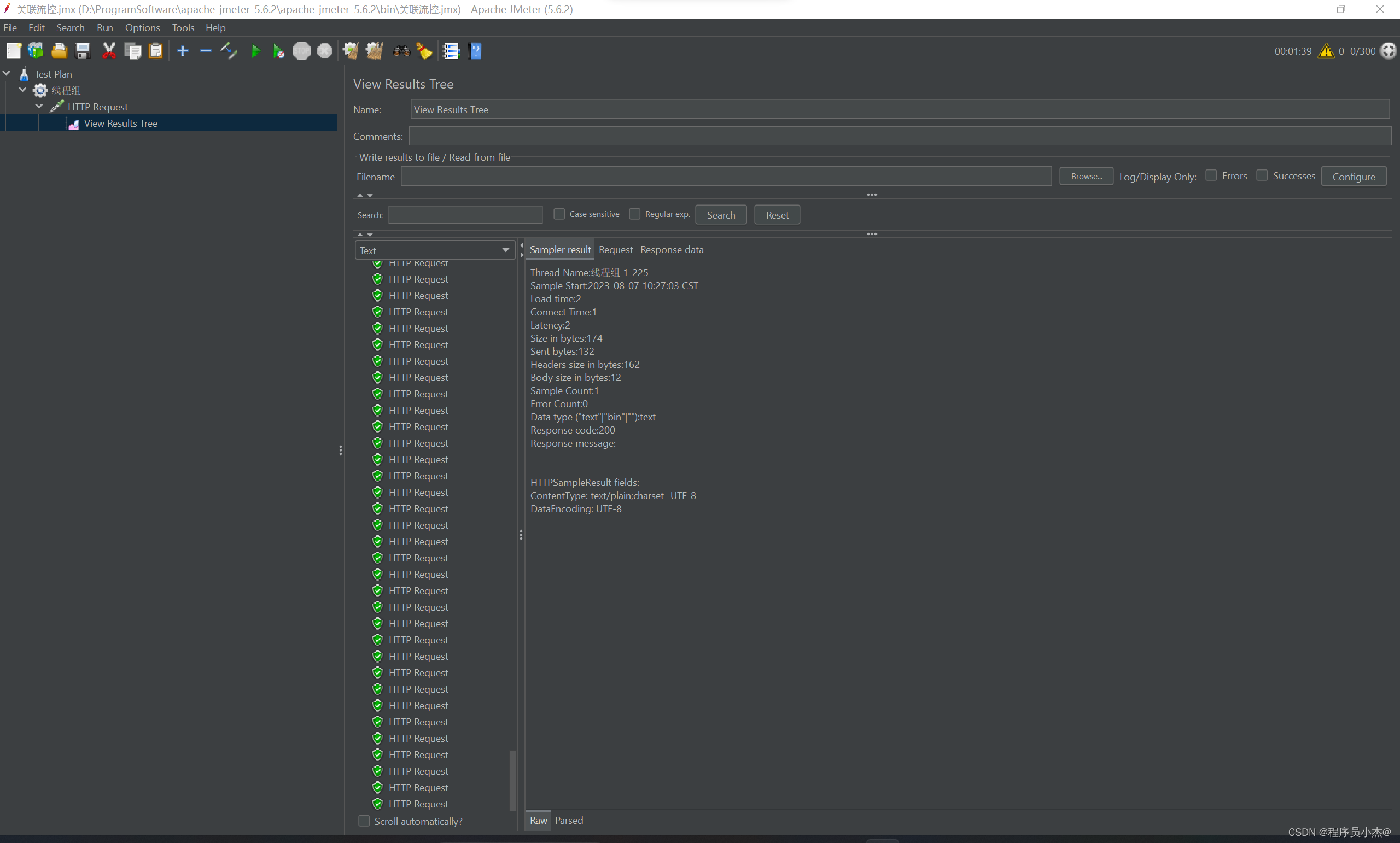This screenshot has width=1400, height=843.
Task: Switch to the Response data tab
Action: (672, 250)
